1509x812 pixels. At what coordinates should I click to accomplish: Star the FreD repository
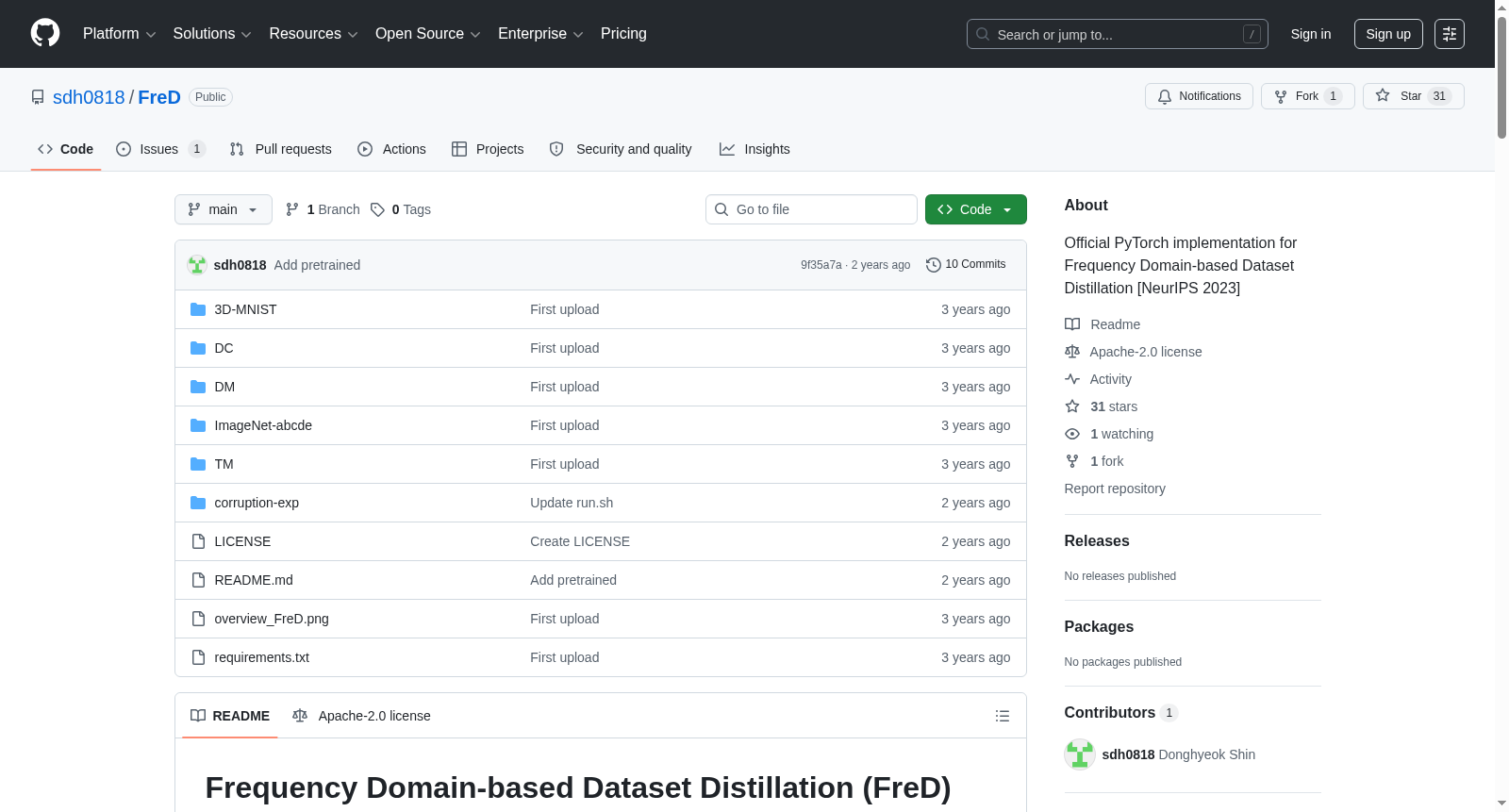1413,96
